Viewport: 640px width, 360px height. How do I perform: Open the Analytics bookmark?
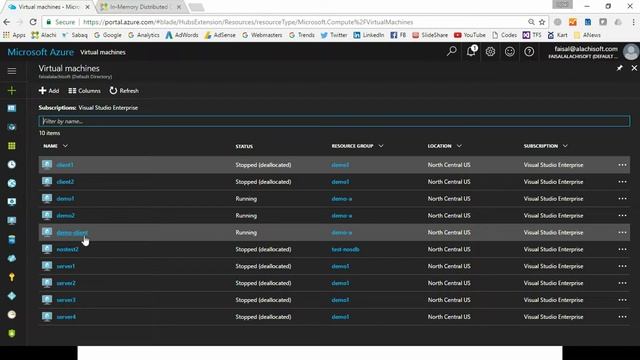(144, 35)
